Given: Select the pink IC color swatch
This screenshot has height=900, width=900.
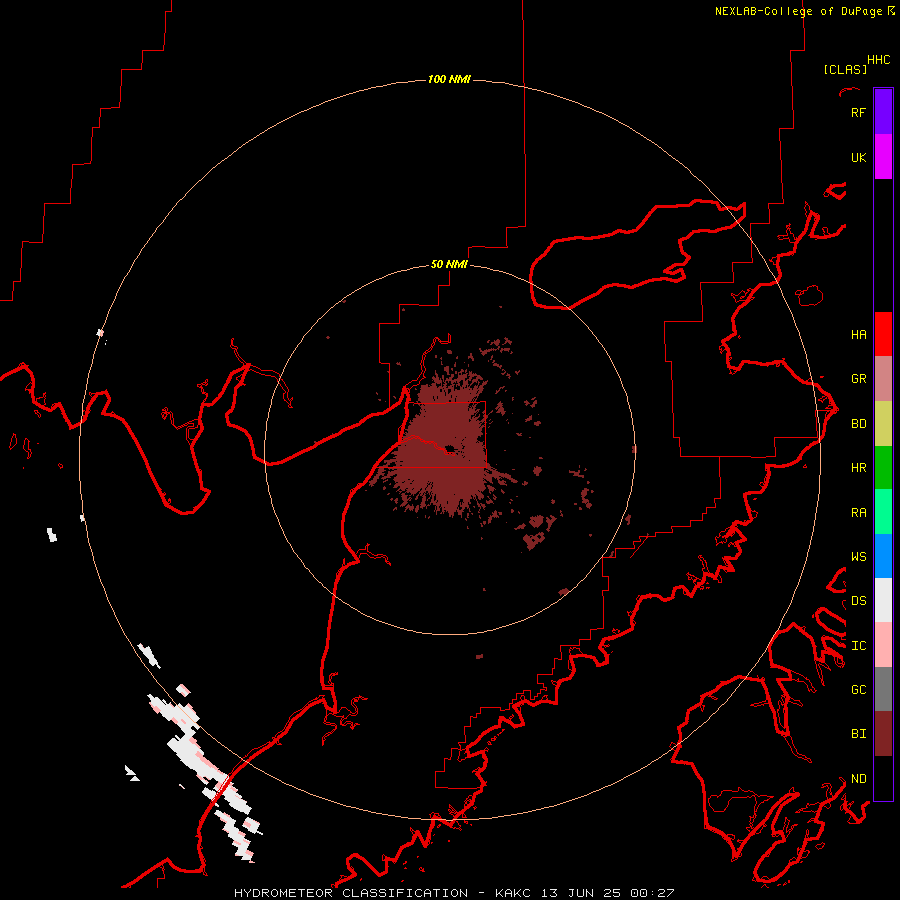Looking at the screenshot, I should click(x=883, y=645).
